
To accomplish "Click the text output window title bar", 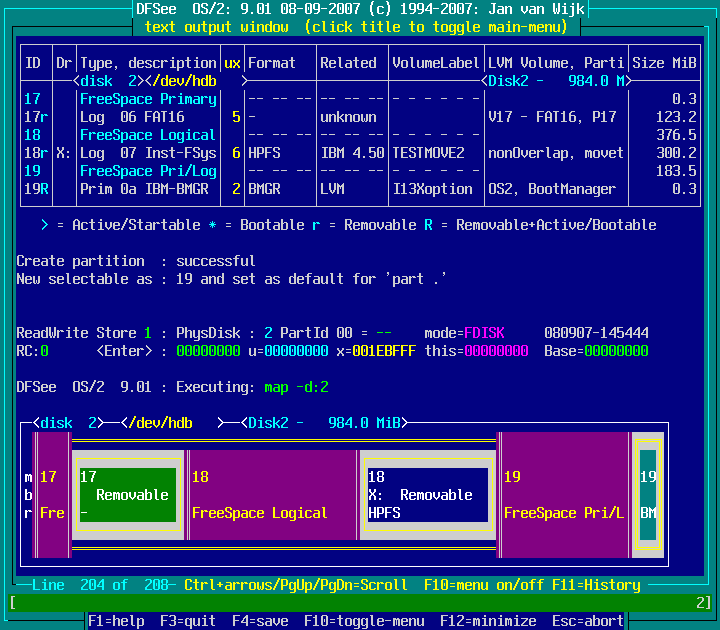I will [360, 27].
